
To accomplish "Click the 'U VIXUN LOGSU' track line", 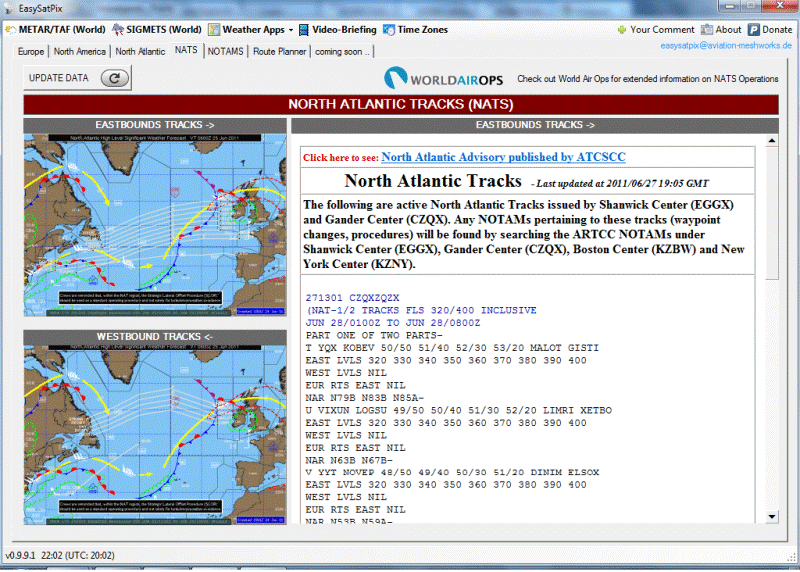I will 459,410.
